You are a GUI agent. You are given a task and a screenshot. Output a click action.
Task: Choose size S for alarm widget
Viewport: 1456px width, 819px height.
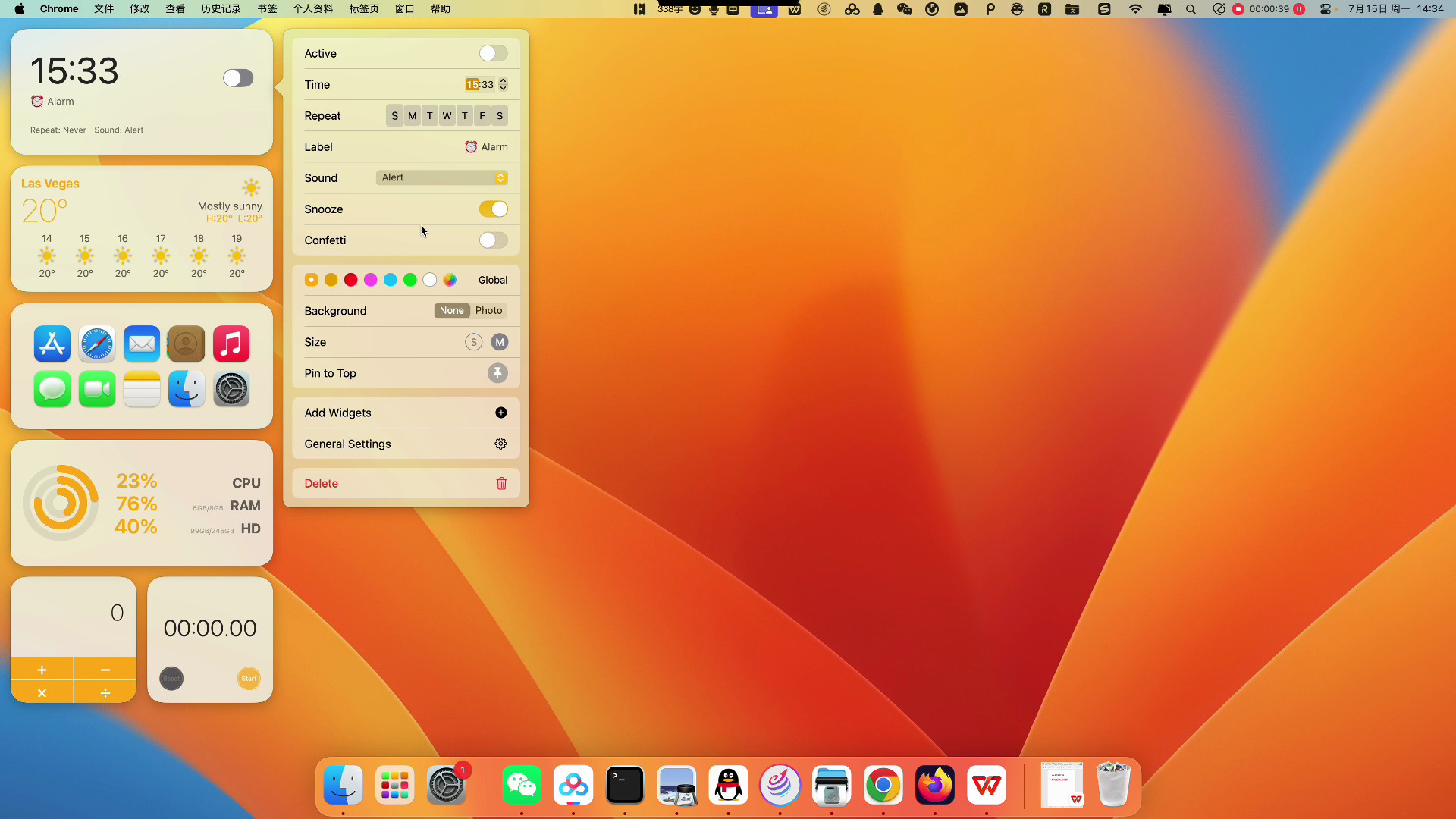(473, 342)
